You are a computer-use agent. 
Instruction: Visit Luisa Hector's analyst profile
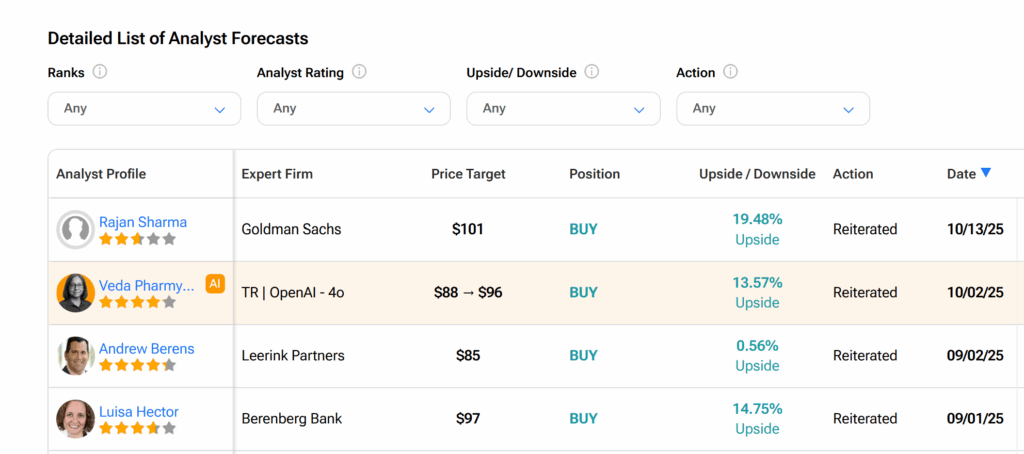pos(138,412)
